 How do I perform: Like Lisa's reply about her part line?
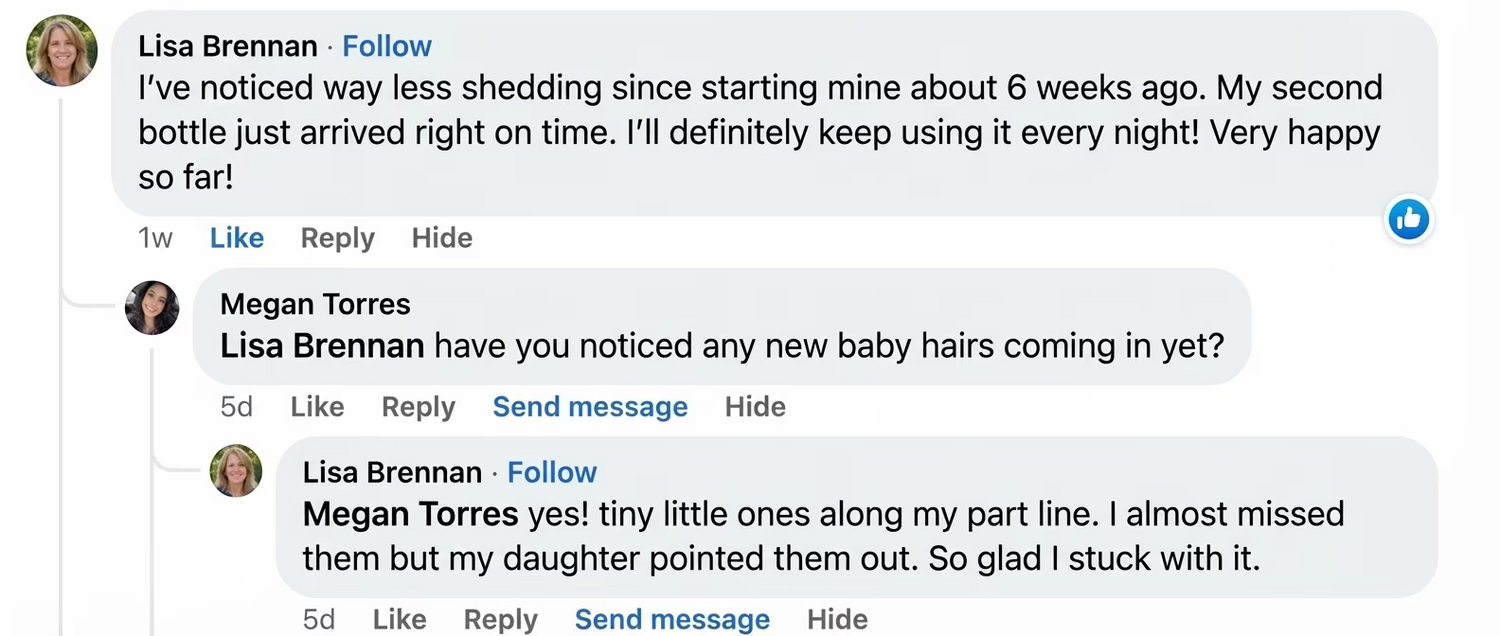coord(399,620)
